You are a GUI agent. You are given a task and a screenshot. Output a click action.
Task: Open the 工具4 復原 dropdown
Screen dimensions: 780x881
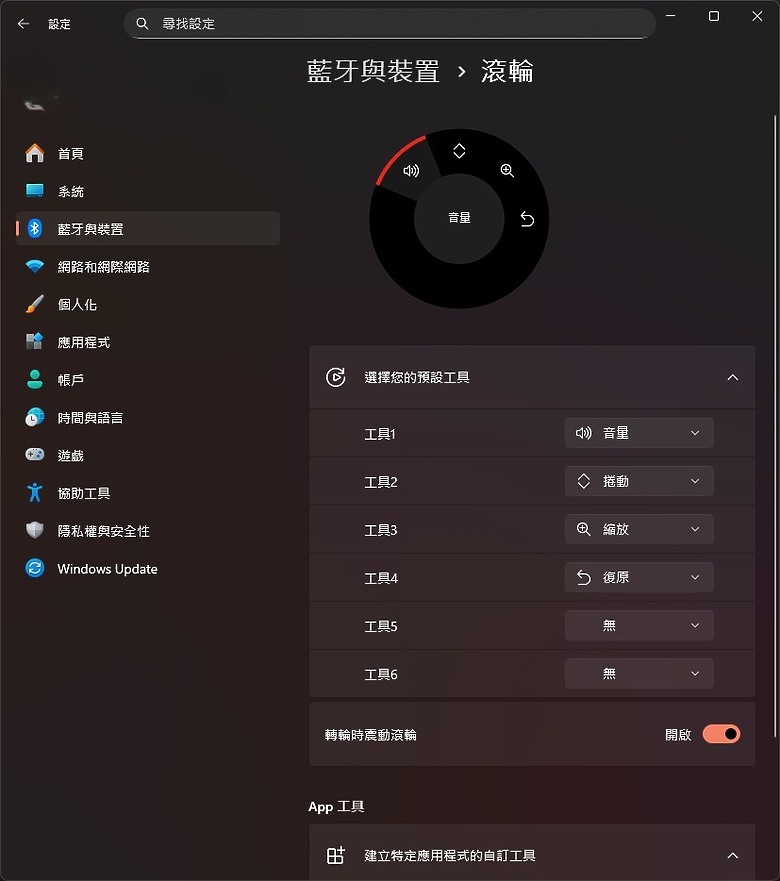pyautogui.click(x=639, y=577)
